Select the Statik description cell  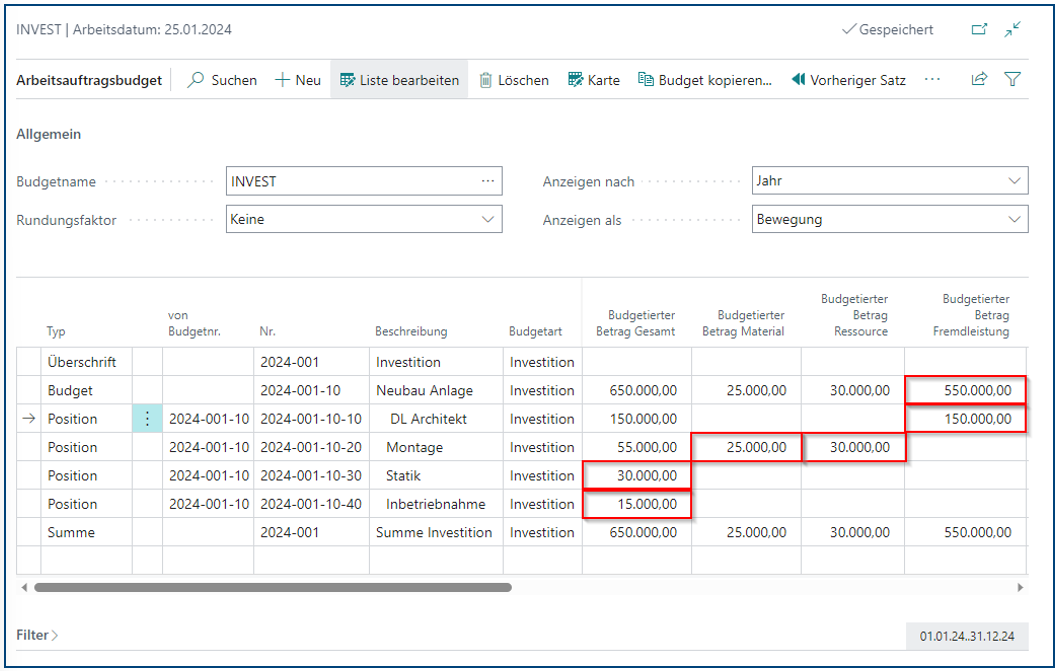[x=436, y=476]
